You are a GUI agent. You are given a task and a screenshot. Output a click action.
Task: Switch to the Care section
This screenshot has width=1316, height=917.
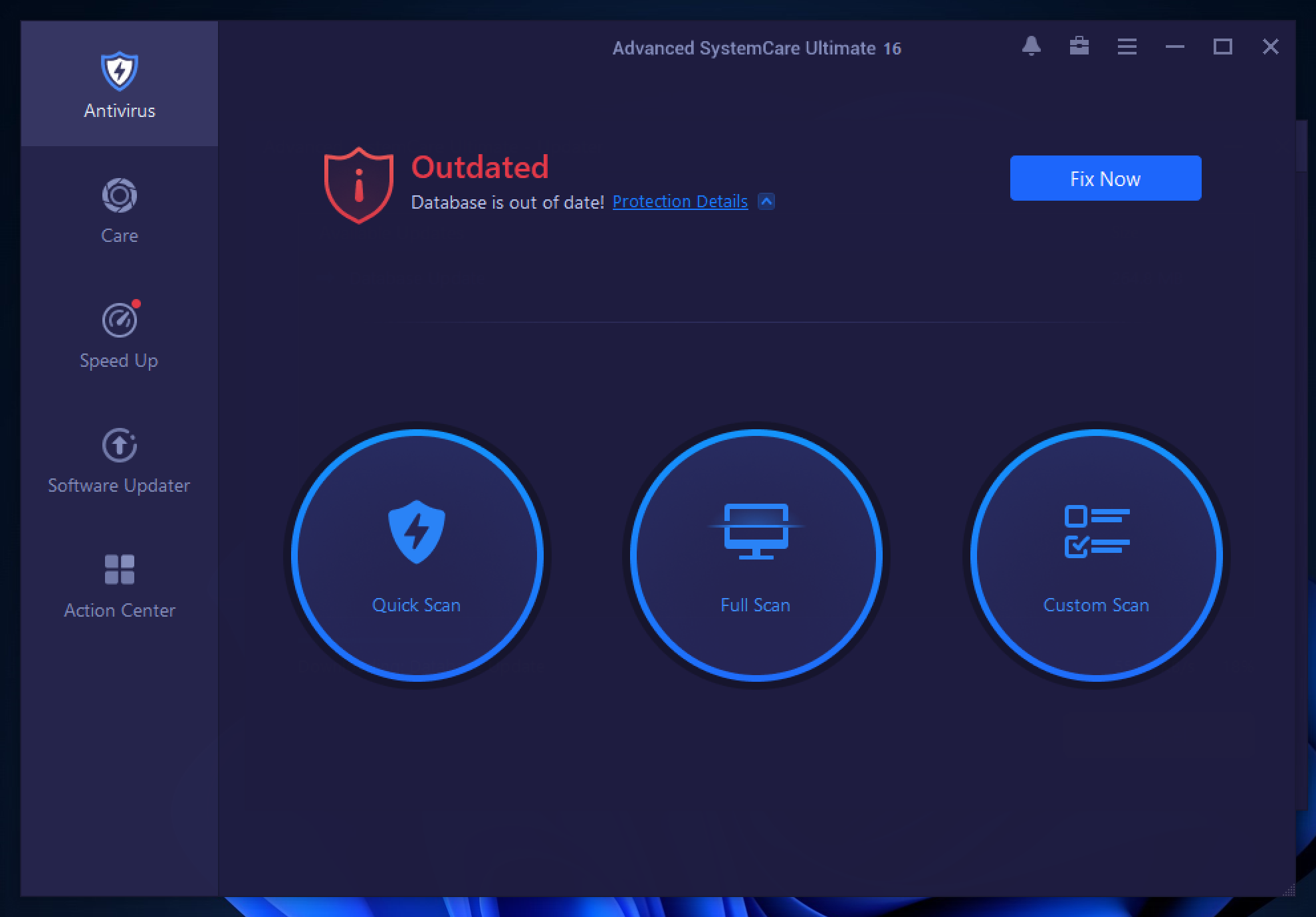coord(120,210)
